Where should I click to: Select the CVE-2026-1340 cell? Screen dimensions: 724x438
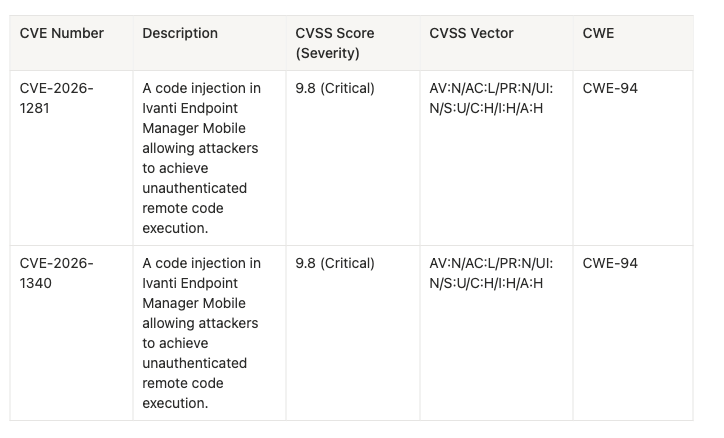pos(57,273)
